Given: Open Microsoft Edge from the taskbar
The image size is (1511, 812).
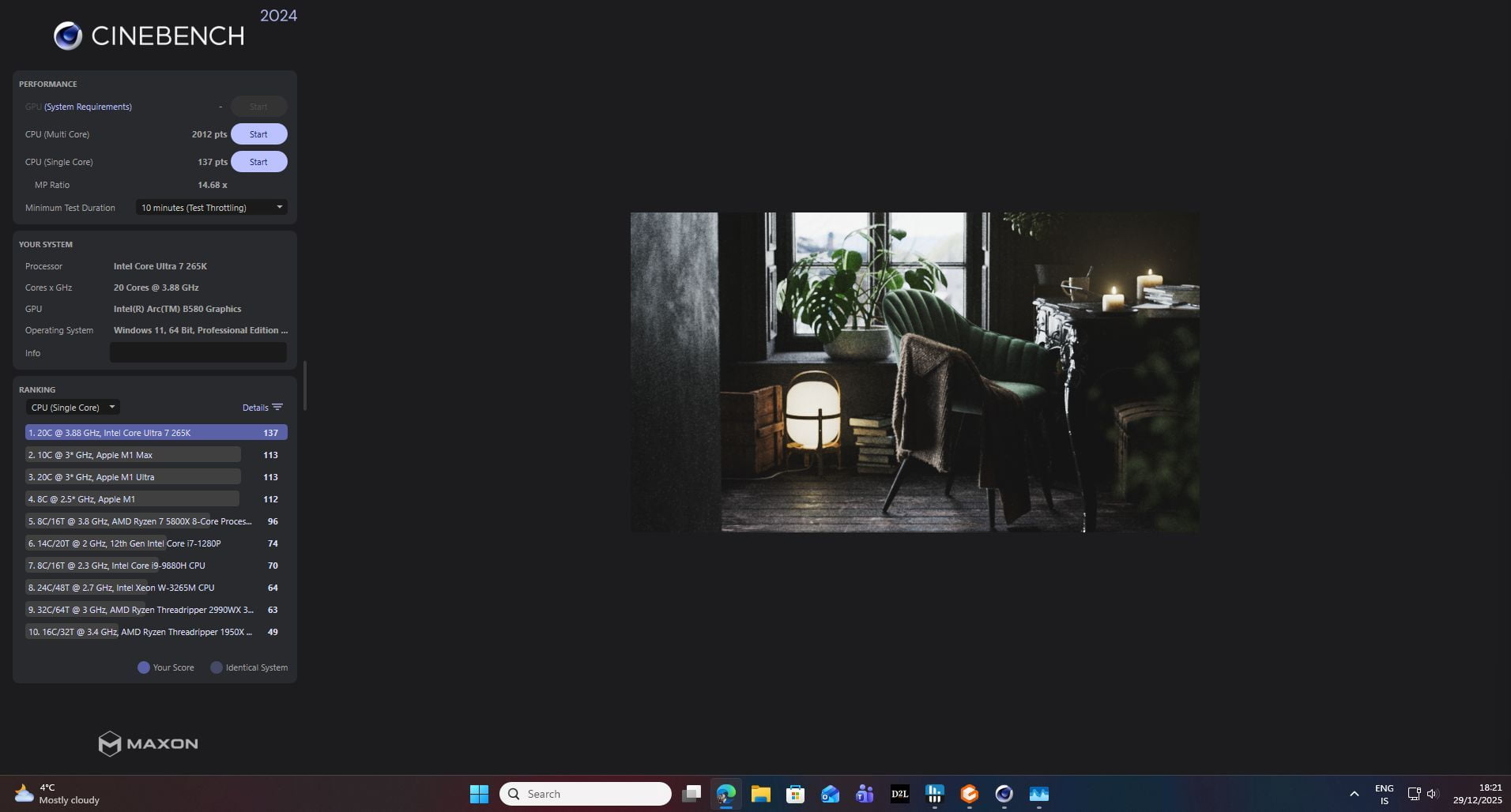Looking at the screenshot, I should (726, 794).
